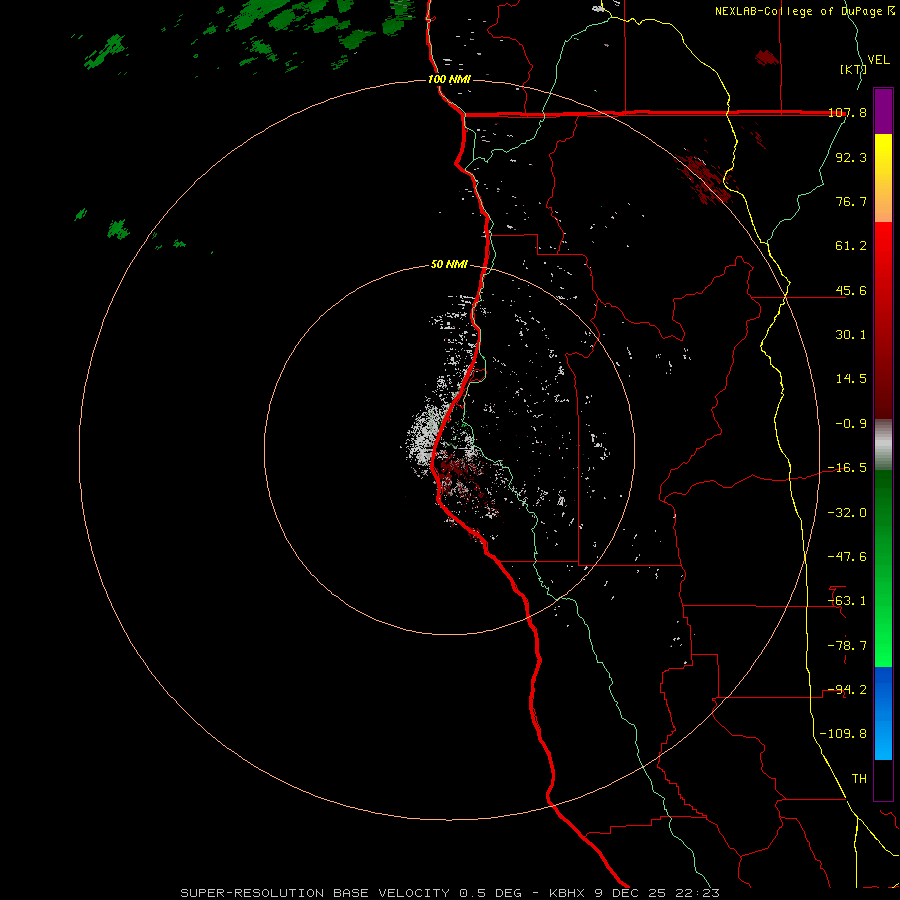Select the 76.7 legend value

click(x=851, y=201)
